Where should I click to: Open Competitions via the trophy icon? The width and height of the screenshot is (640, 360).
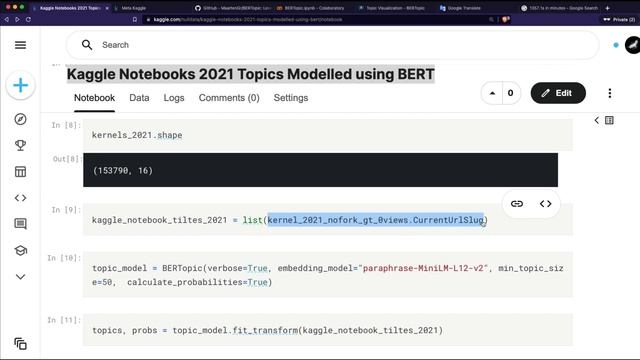[20, 145]
